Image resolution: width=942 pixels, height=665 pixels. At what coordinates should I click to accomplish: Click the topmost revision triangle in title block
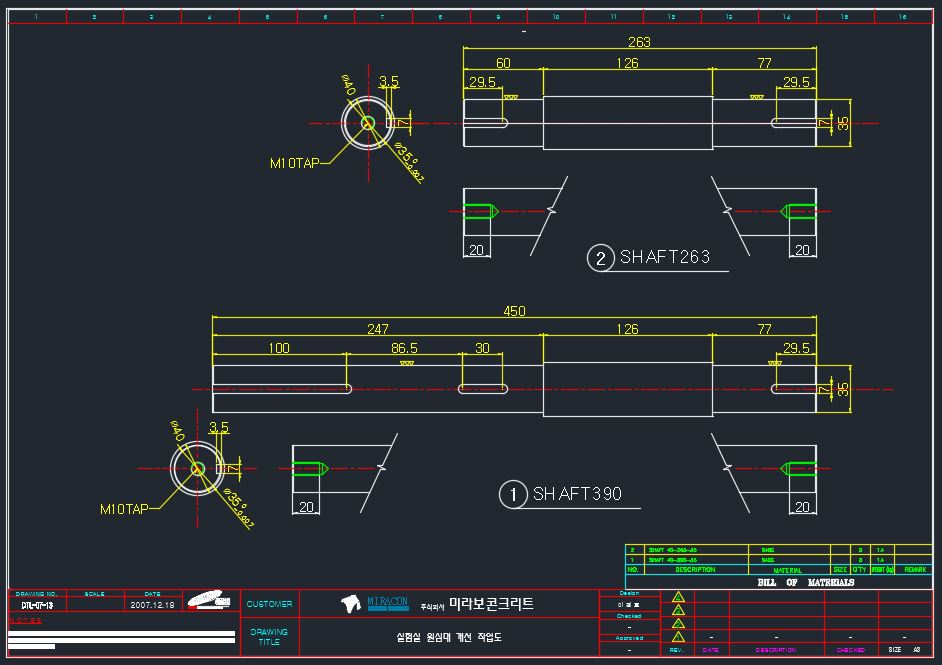[678, 597]
